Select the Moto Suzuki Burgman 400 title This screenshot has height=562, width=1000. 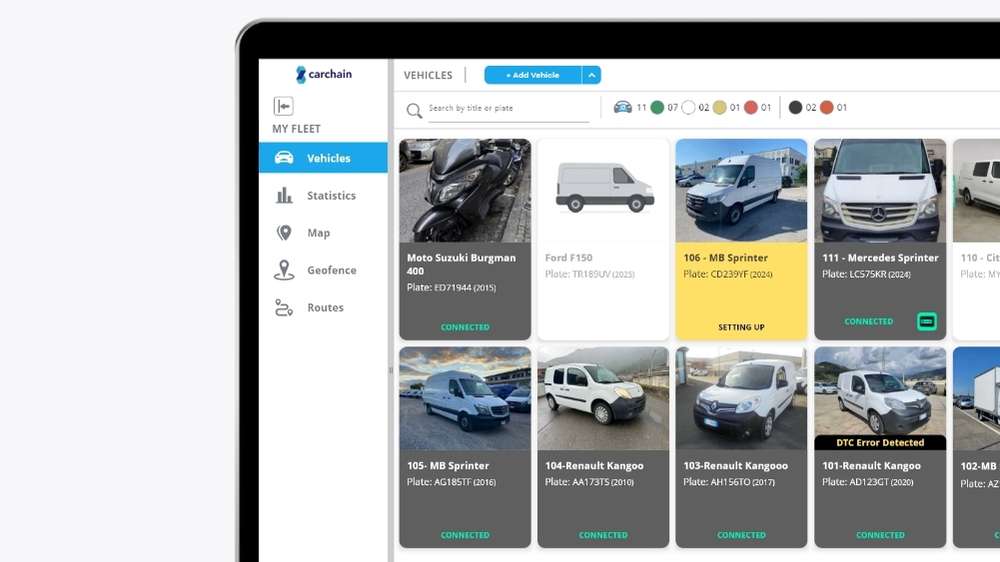click(461, 264)
